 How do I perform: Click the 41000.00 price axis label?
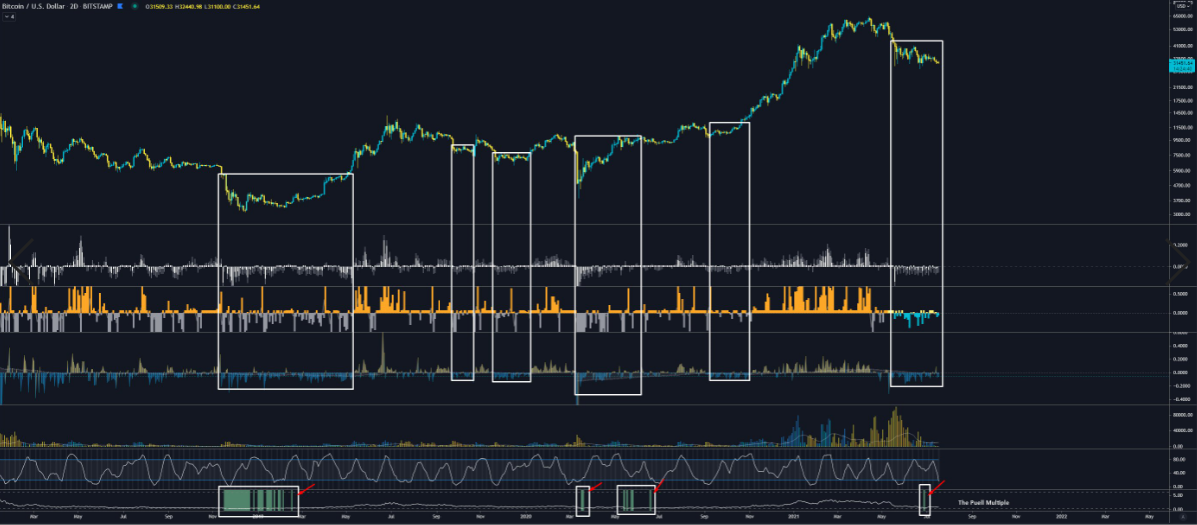click(1182, 46)
